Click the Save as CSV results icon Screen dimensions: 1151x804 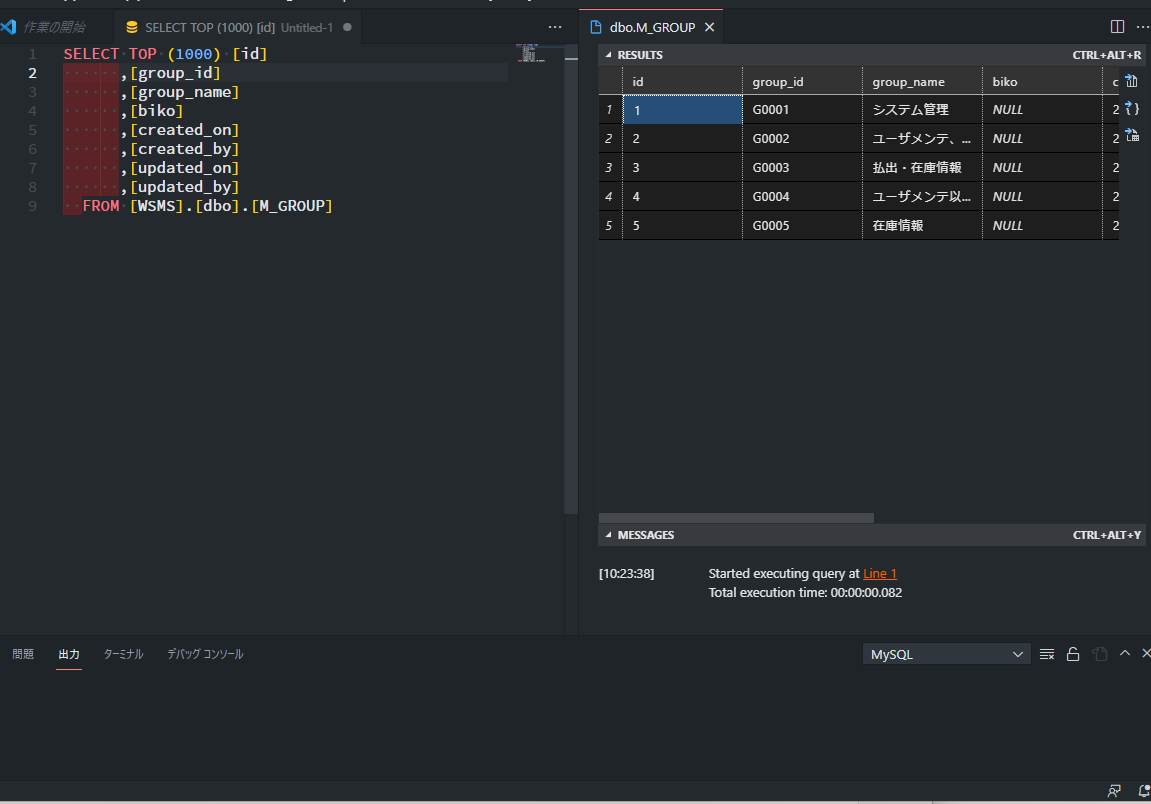(x=1132, y=82)
